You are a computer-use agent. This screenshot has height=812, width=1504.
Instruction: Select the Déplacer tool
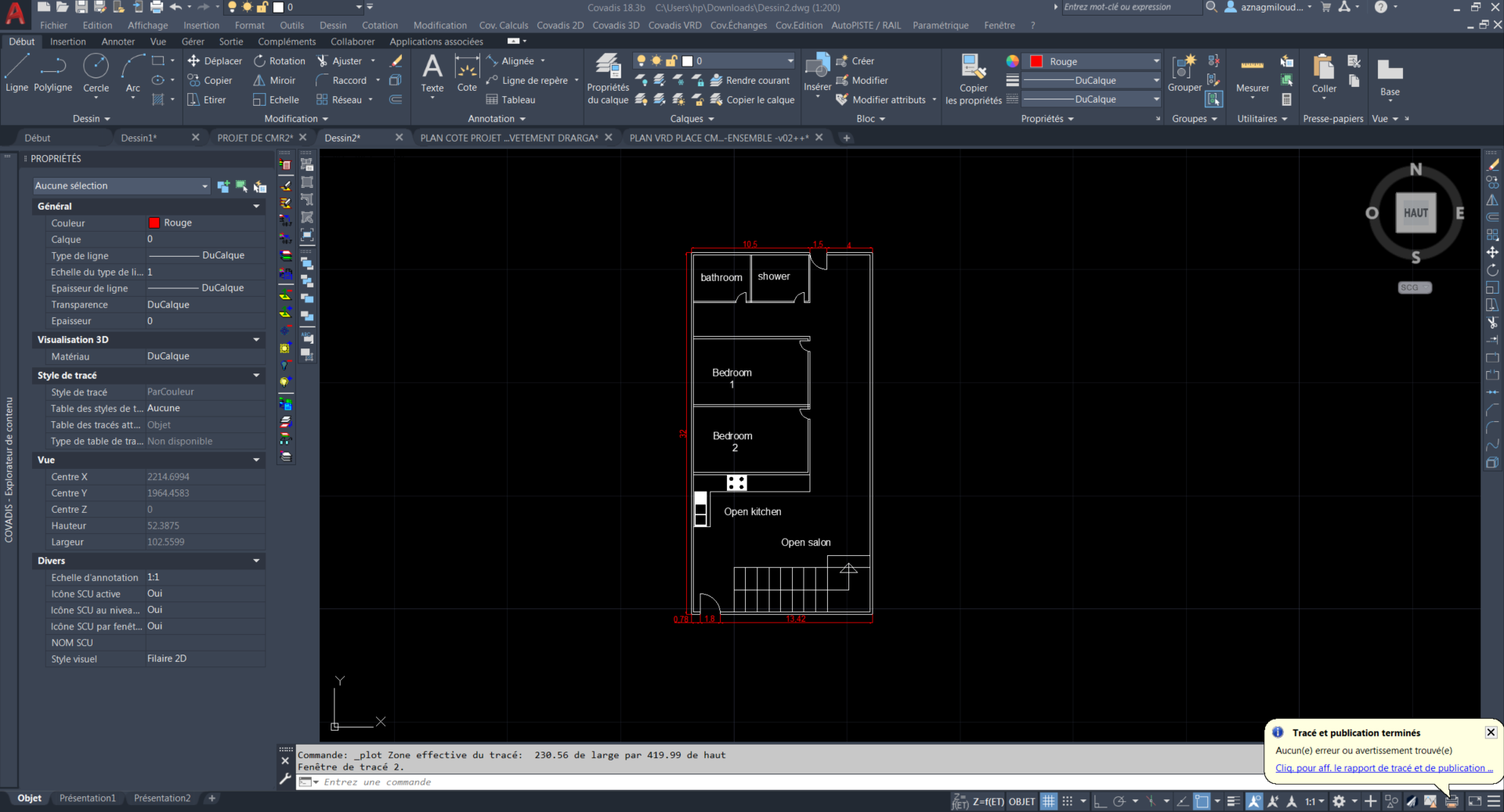[x=215, y=61]
